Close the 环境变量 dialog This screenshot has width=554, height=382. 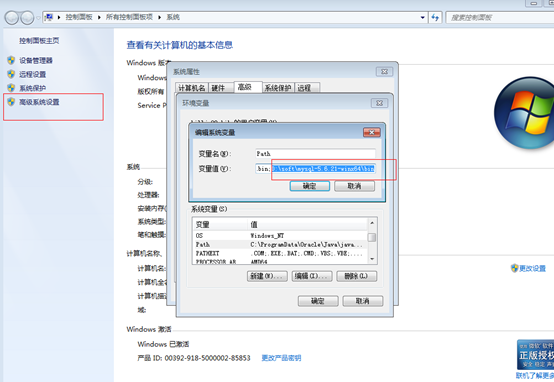tap(379, 103)
